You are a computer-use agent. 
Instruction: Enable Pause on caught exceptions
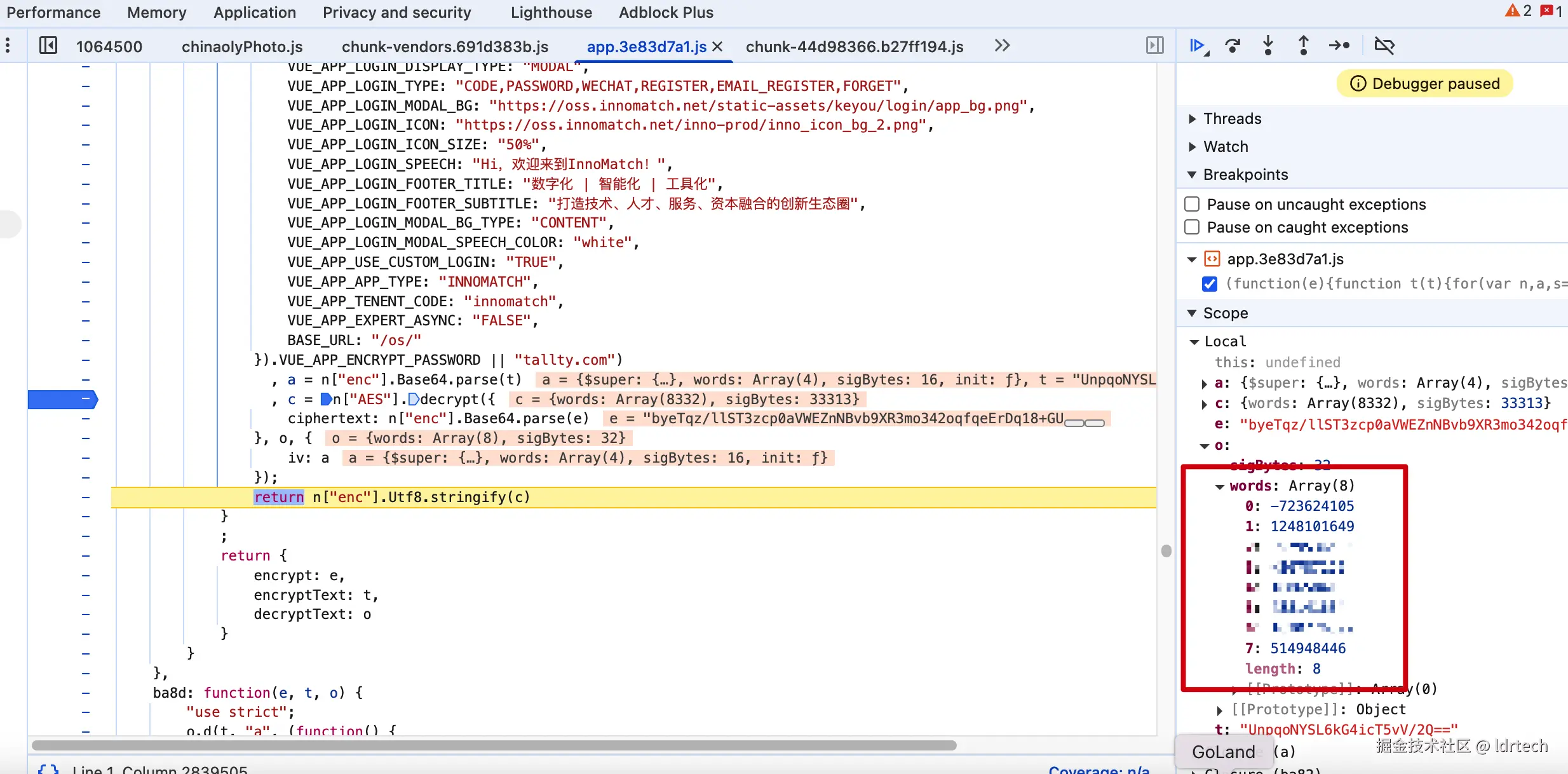pos(1193,227)
